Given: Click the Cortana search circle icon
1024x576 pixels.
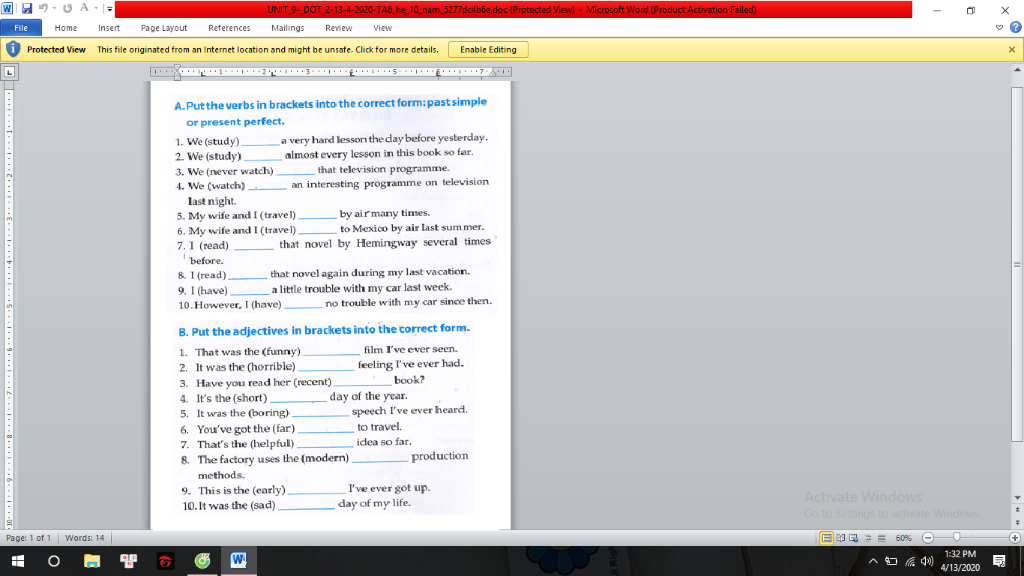Looking at the screenshot, I should pos(54,561).
